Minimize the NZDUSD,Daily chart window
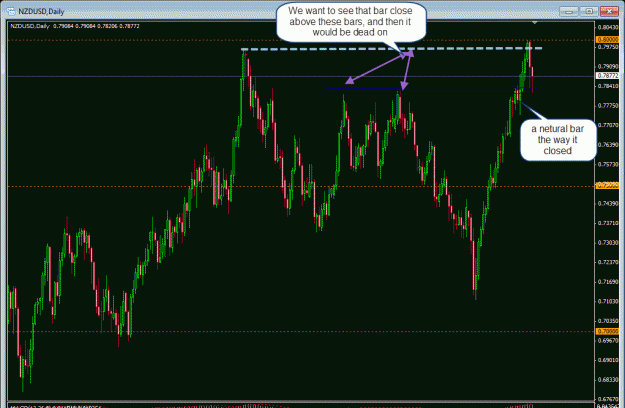The width and height of the screenshot is (625, 408). tap(569, 12)
